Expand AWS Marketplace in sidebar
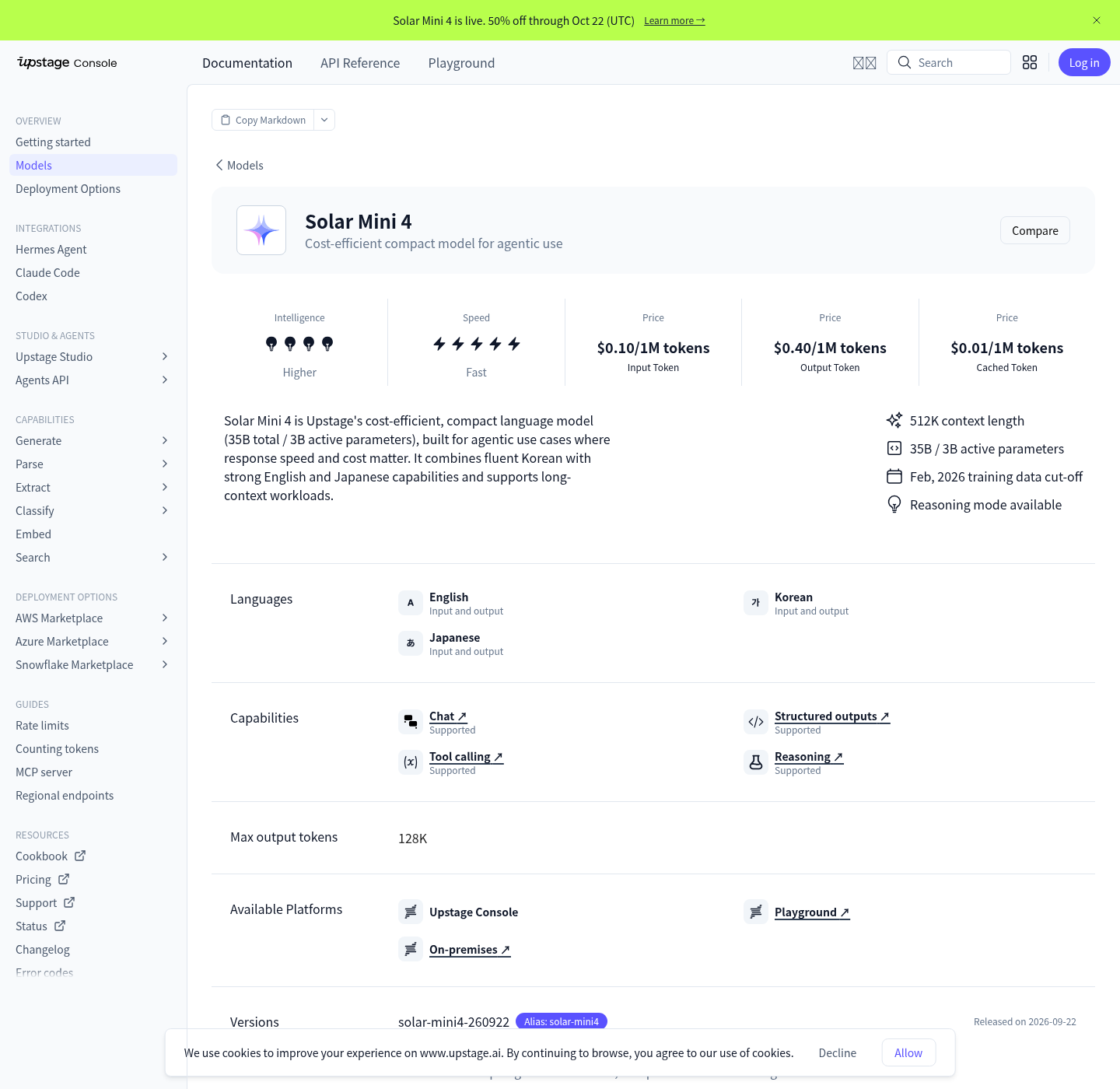The height and width of the screenshot is (1089, 1120). pyautogui.click(x=165, y=618)
